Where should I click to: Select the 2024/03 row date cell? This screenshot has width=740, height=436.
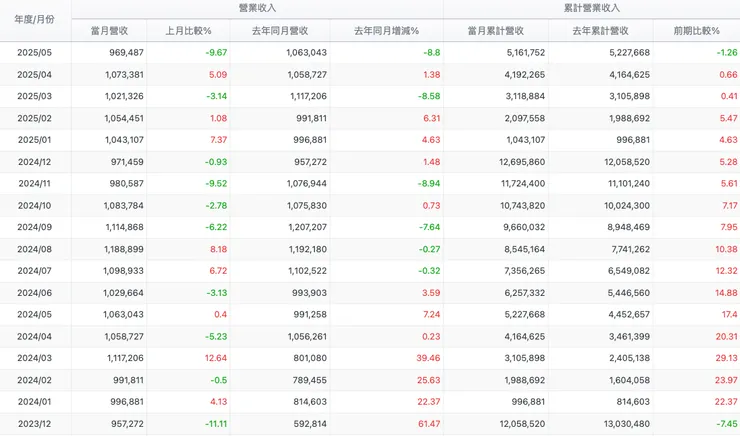34,358
